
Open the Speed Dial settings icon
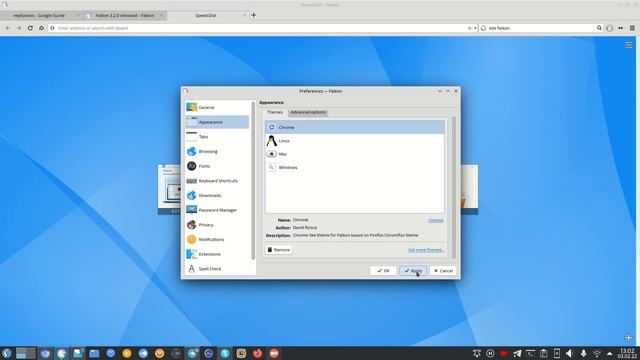click(629, 45)
